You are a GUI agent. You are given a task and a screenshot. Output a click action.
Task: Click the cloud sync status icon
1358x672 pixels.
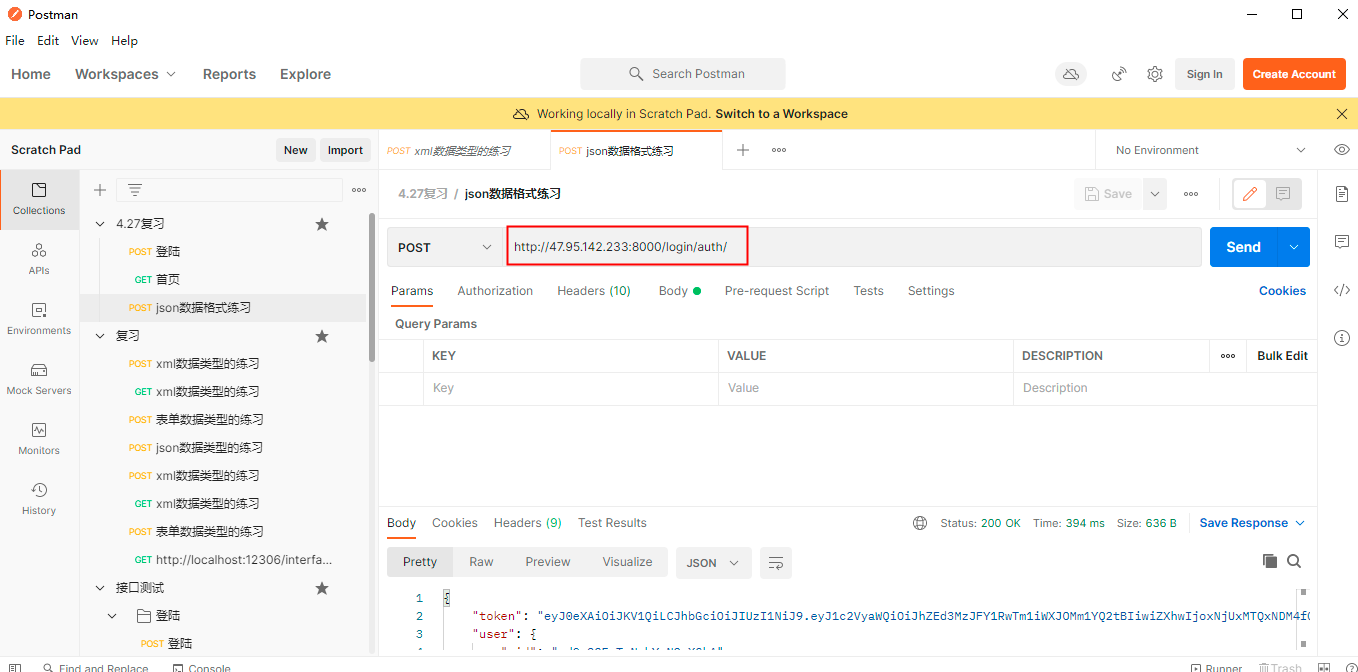[1071, 74]
